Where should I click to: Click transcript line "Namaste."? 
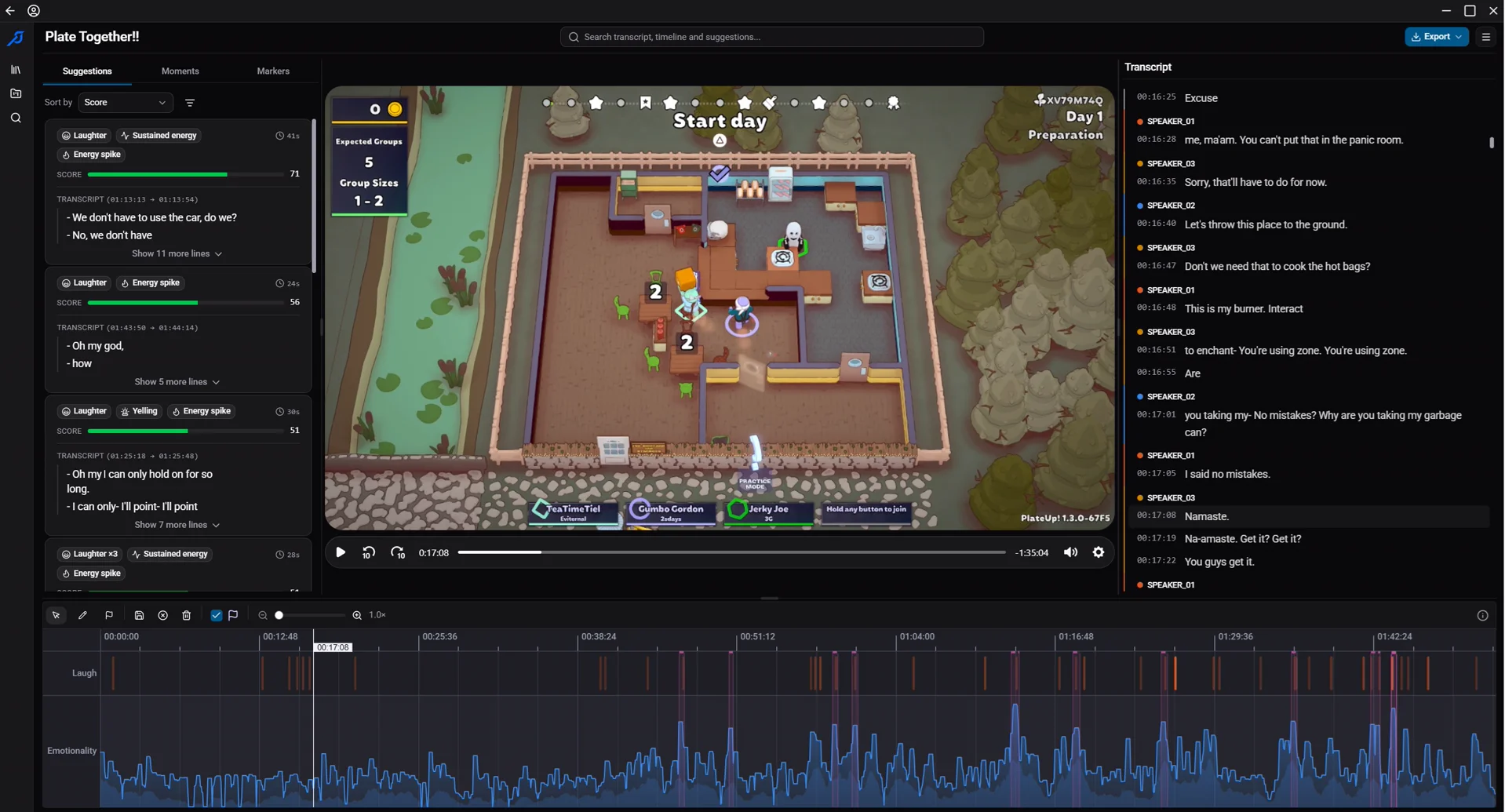tap(1207, 517)
